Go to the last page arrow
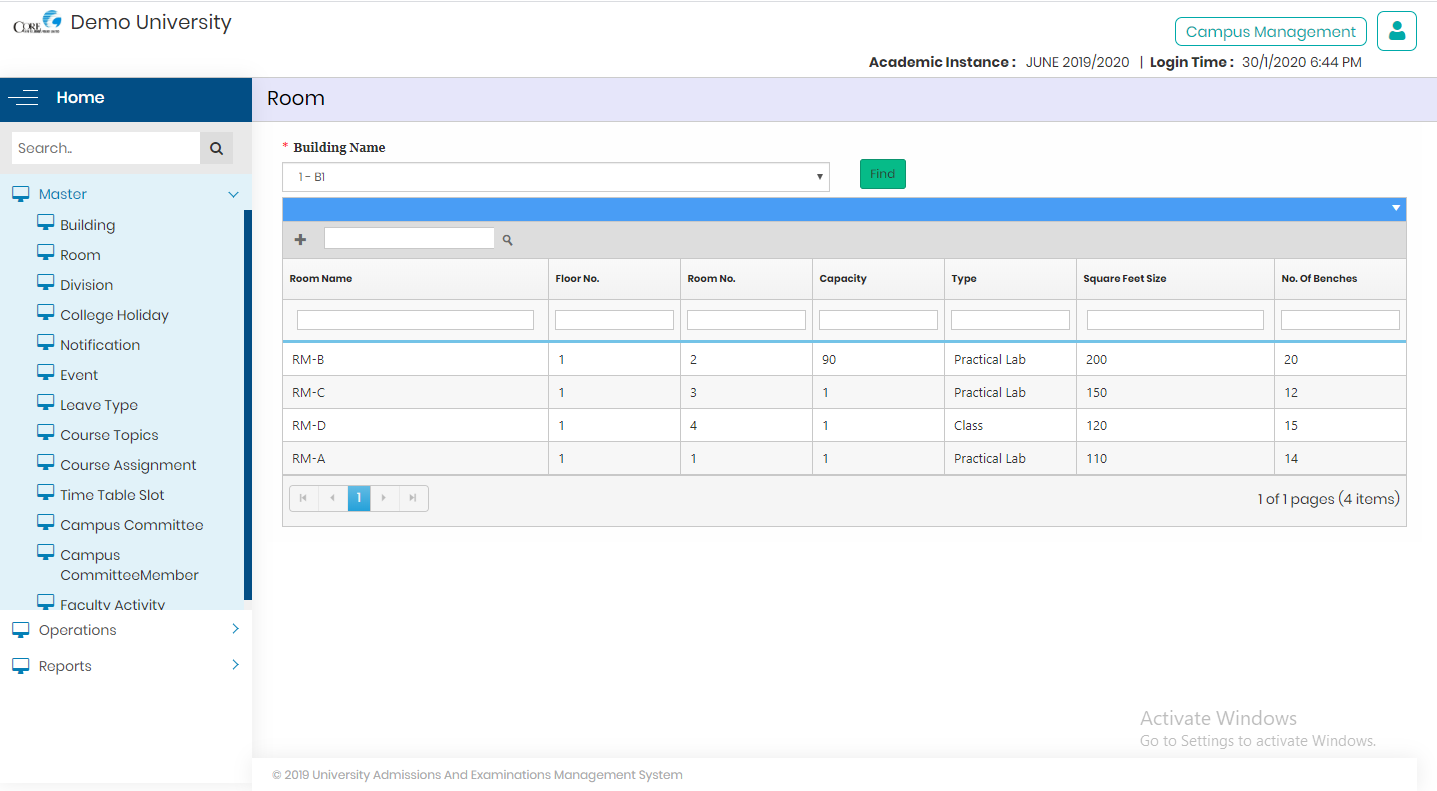Image resolution: width=1437 pixels, height=791 pixels. (413, 498)
